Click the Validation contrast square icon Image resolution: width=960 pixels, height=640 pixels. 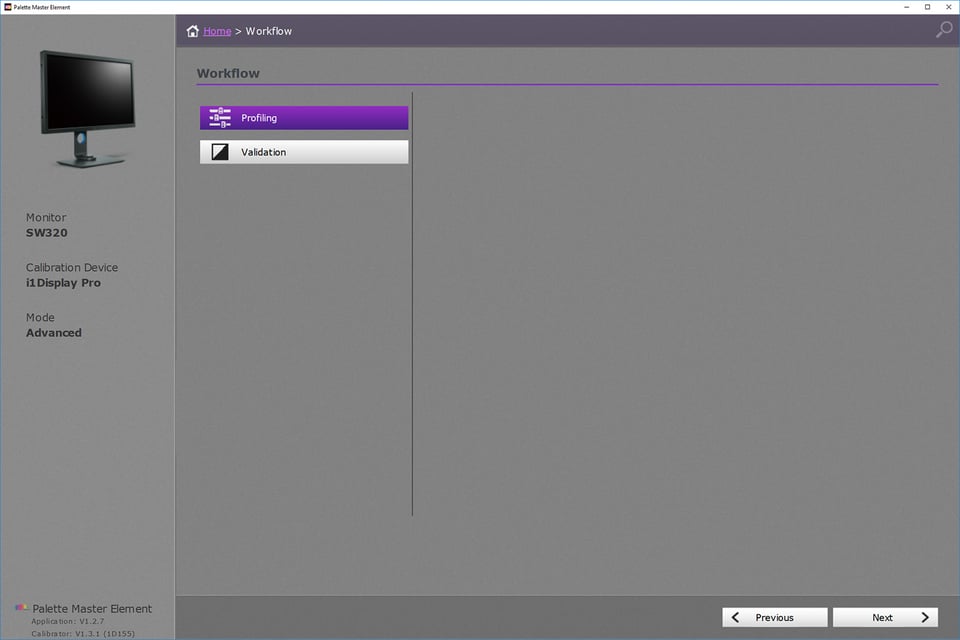click(220, 152)
